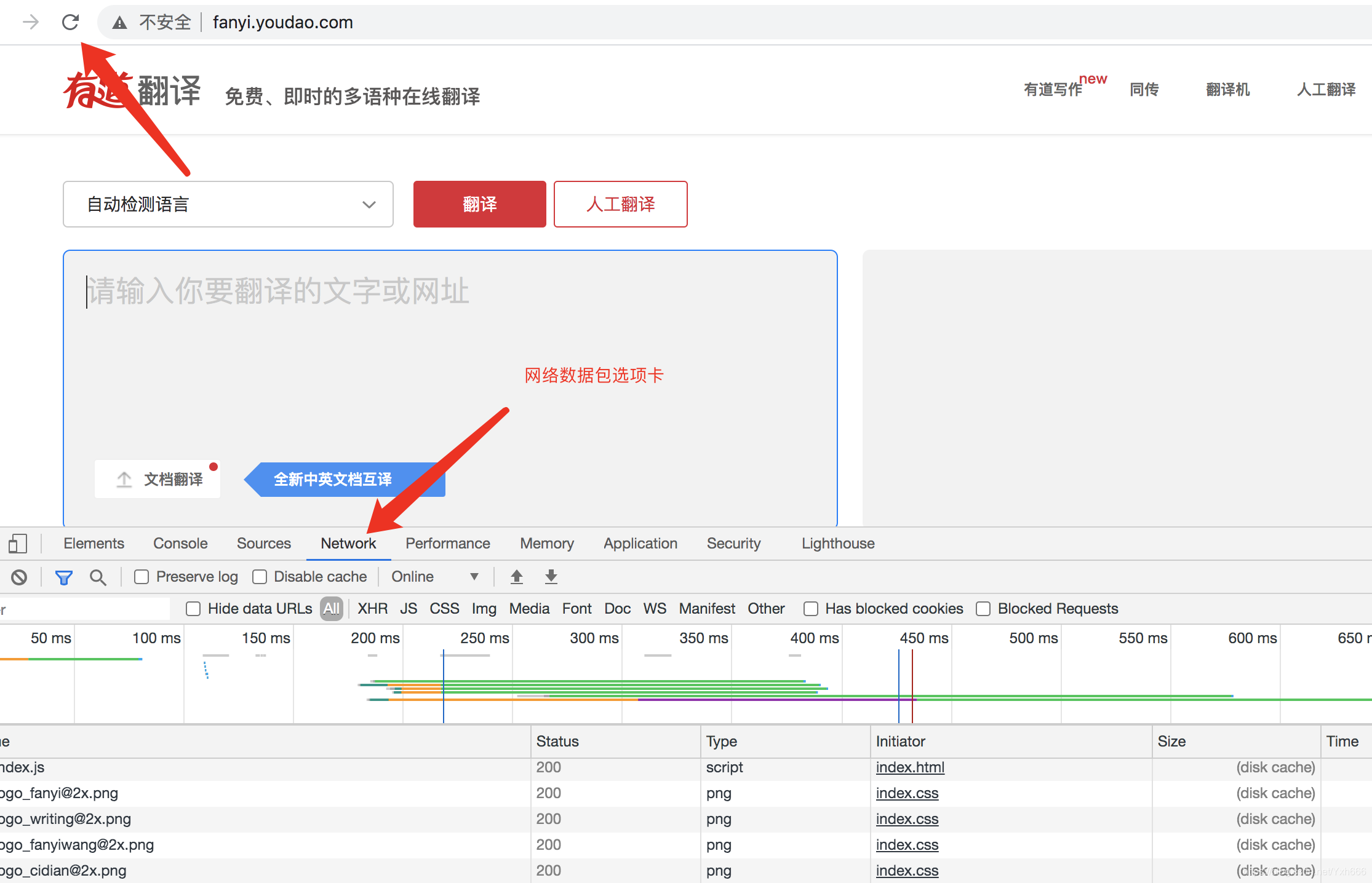Open the Online throttling dropdown
Image resolution: width=1372 pixels, height=883 pixels.
[x=435, y=577]
